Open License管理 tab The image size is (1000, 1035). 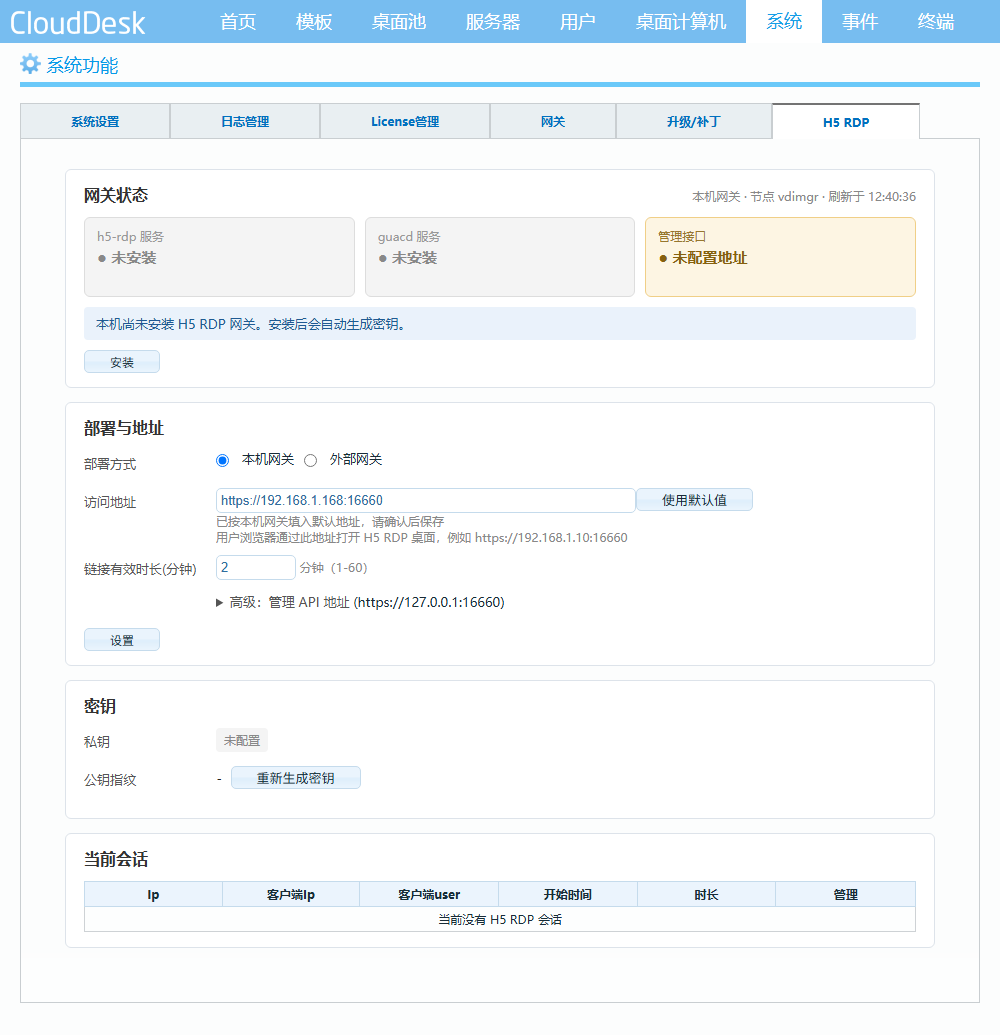click(x=405, y=121)
